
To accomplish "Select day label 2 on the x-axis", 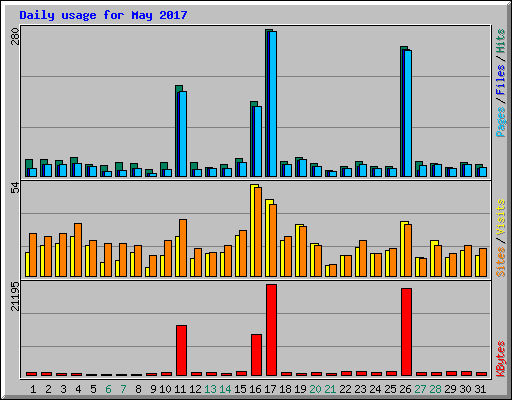I will 48,389.
